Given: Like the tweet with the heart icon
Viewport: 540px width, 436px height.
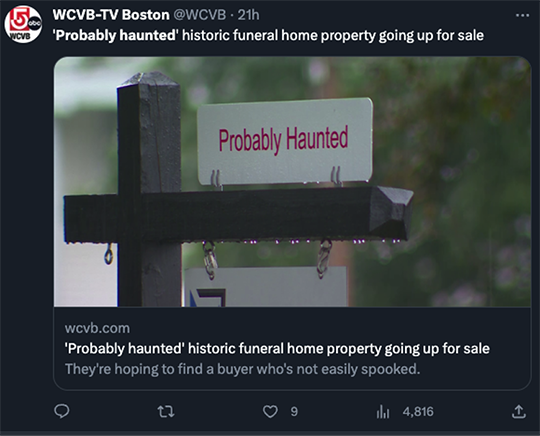Looking at the screenshot, I should (270, 412).
